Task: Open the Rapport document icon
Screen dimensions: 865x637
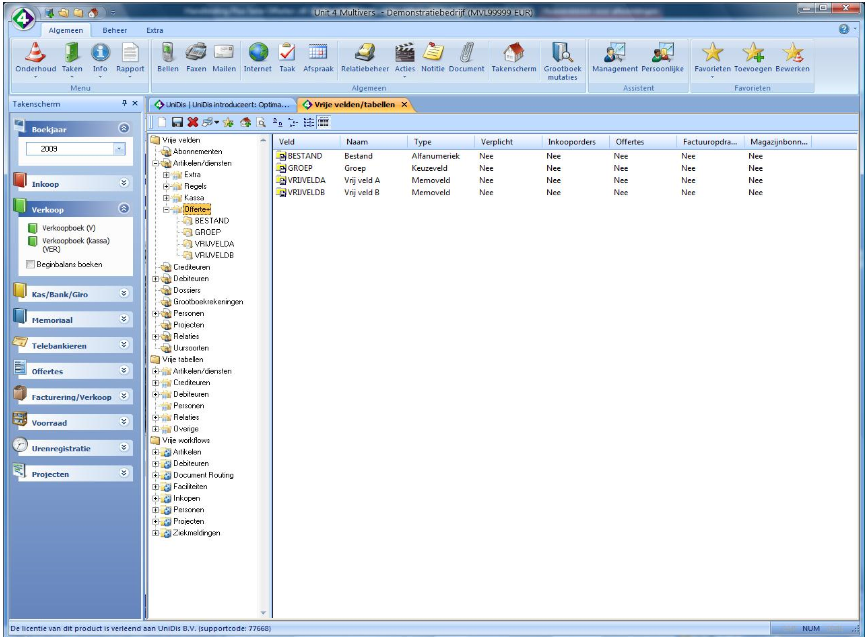Action: (x=130, y=53)
